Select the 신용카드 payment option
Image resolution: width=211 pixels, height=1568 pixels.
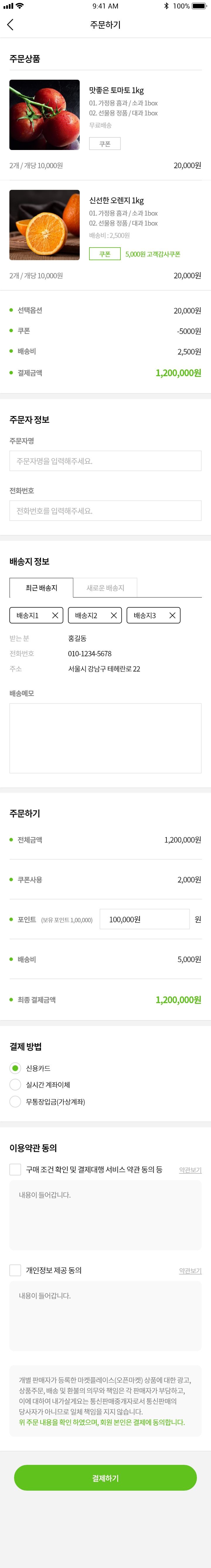(x=15, y=1068)
